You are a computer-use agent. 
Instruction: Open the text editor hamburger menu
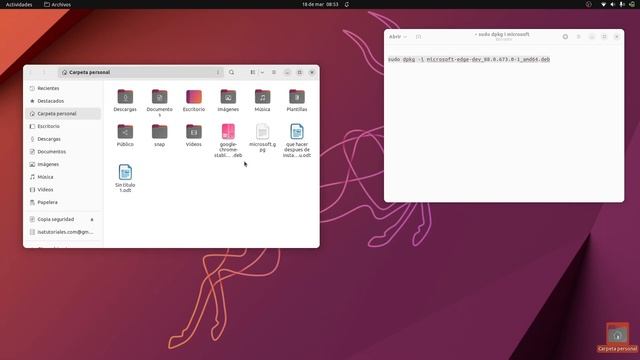click(578, 37)
